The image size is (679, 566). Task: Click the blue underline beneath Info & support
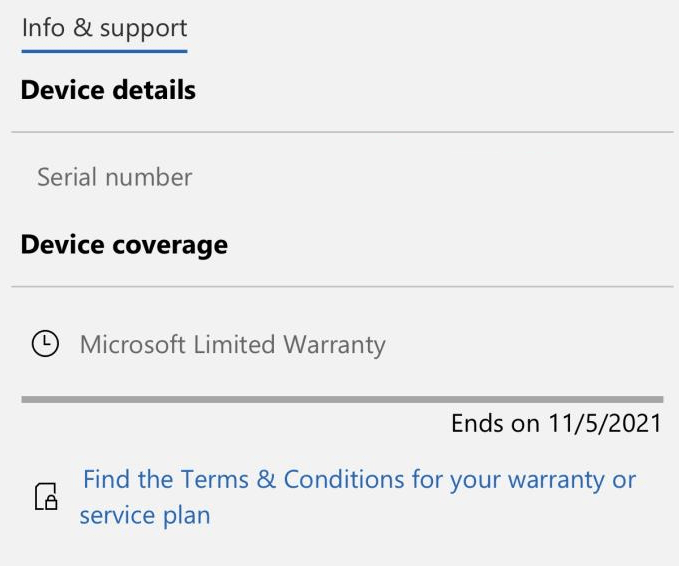(104, 50)
